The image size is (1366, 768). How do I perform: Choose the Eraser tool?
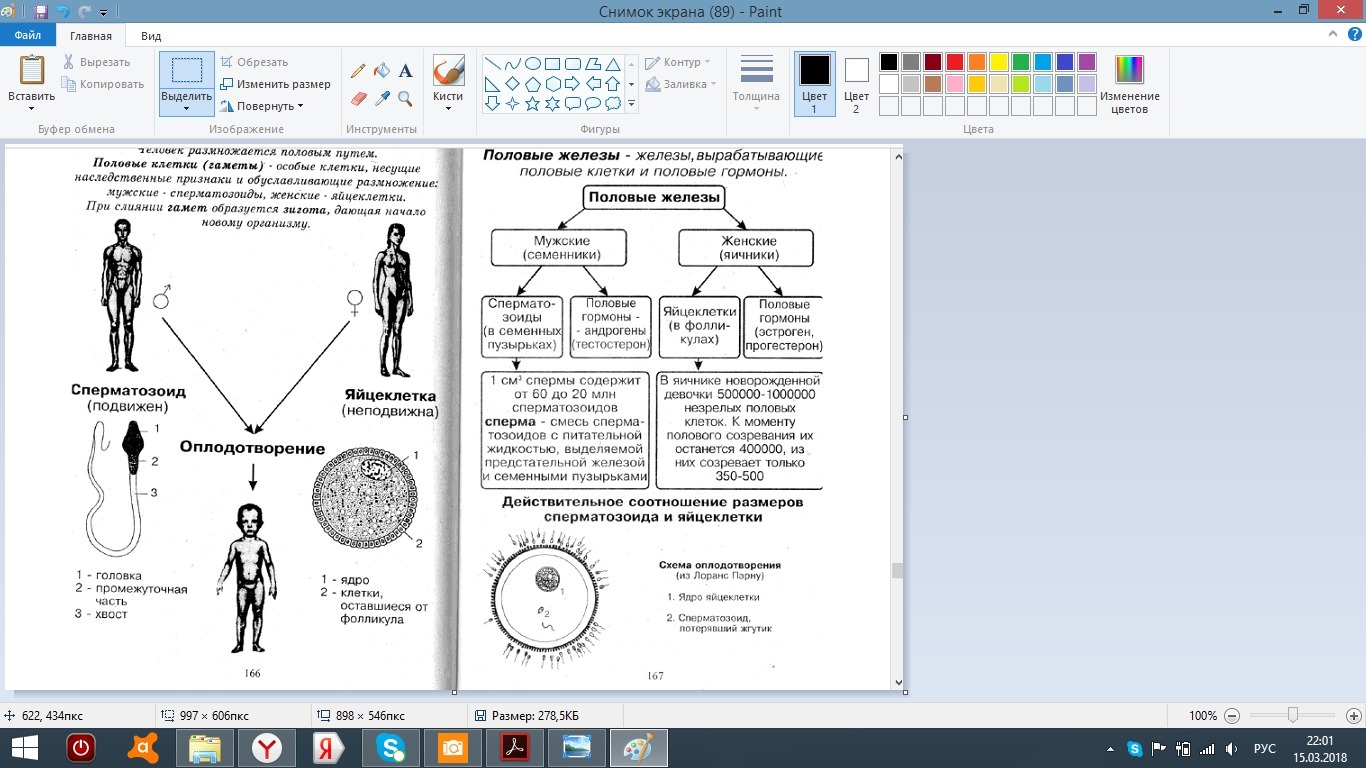point(358,98)
